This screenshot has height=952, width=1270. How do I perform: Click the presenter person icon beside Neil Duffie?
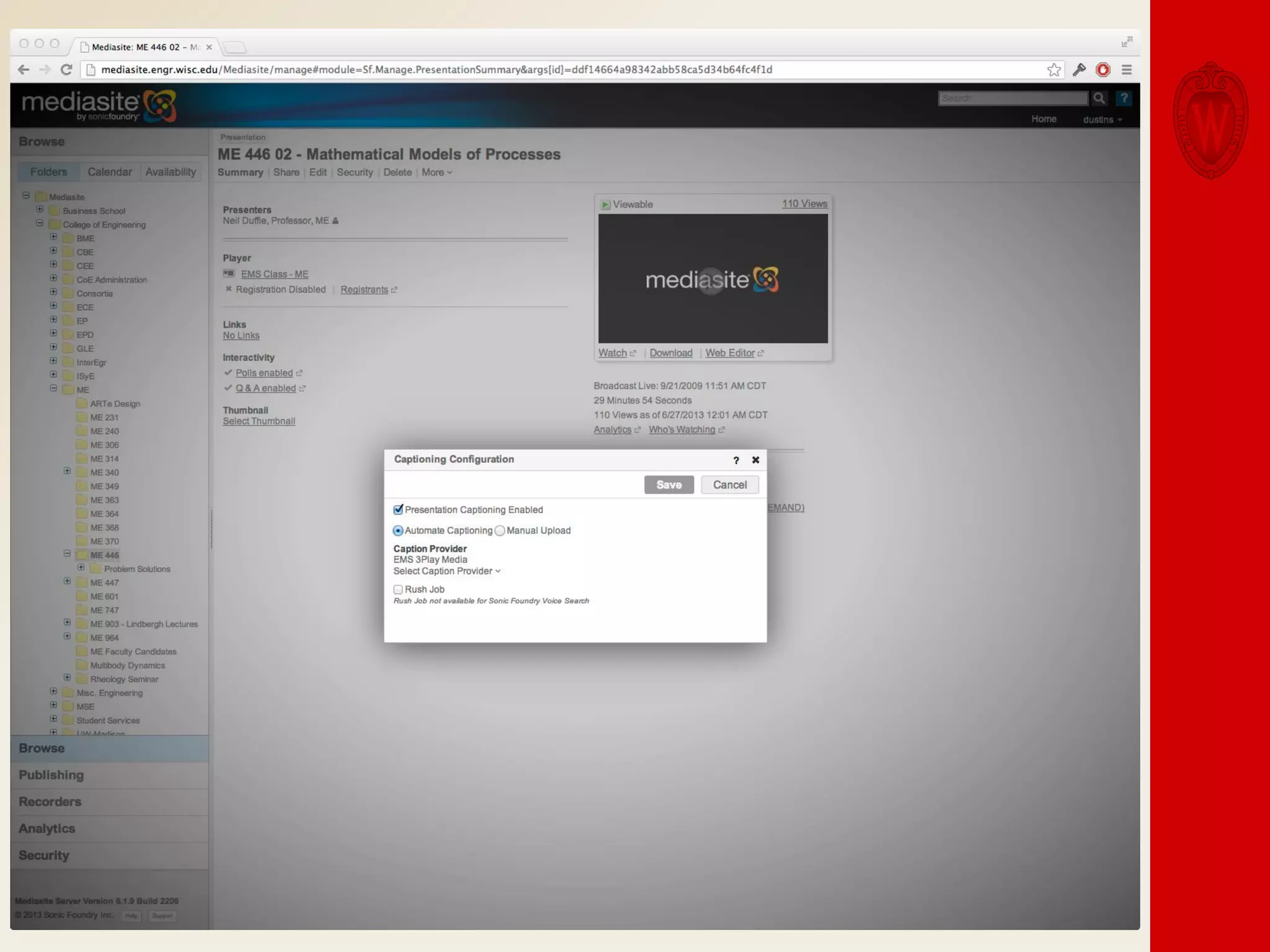(x=335, y=221)
